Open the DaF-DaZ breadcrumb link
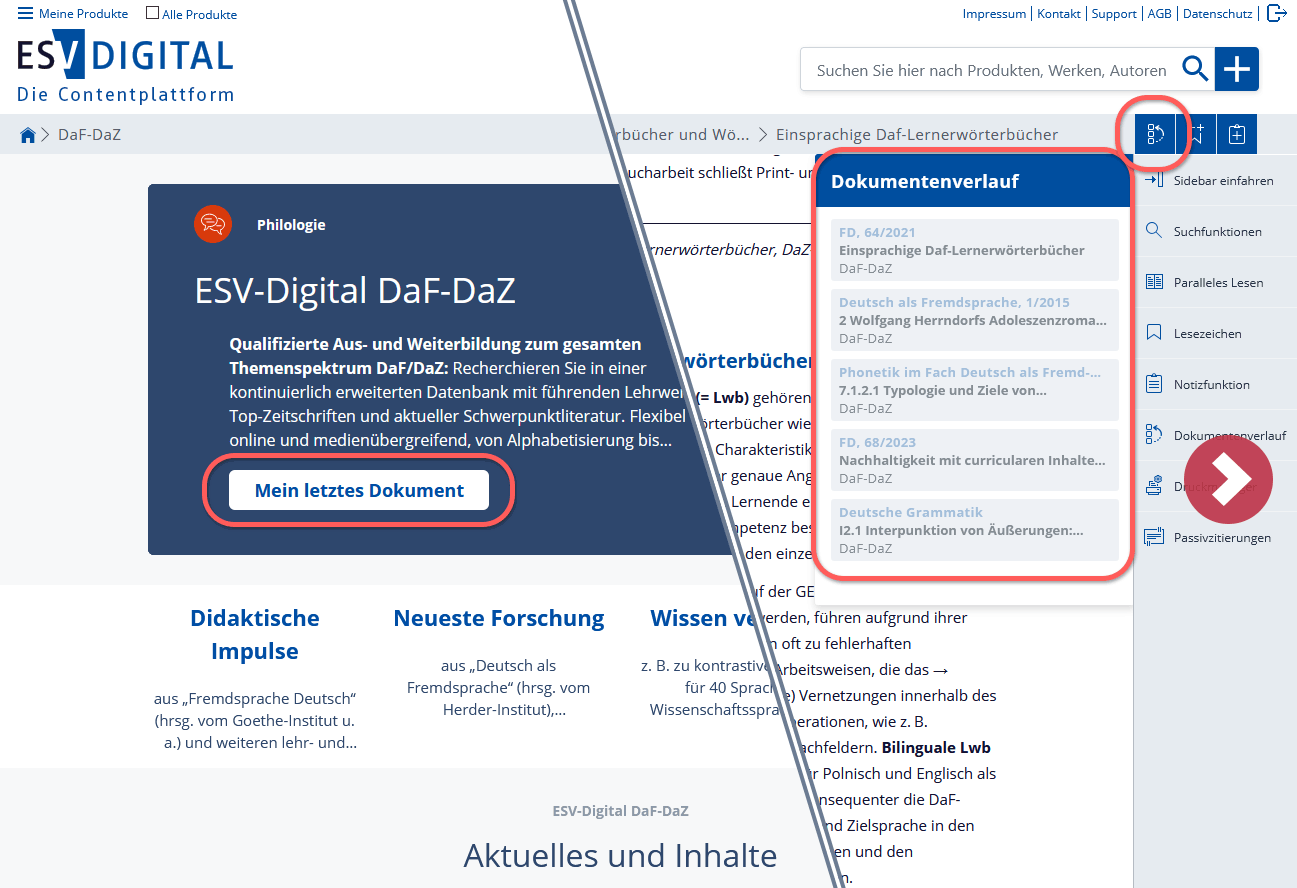The width and height of the screenshot is (1297, 888). (89, 134)
